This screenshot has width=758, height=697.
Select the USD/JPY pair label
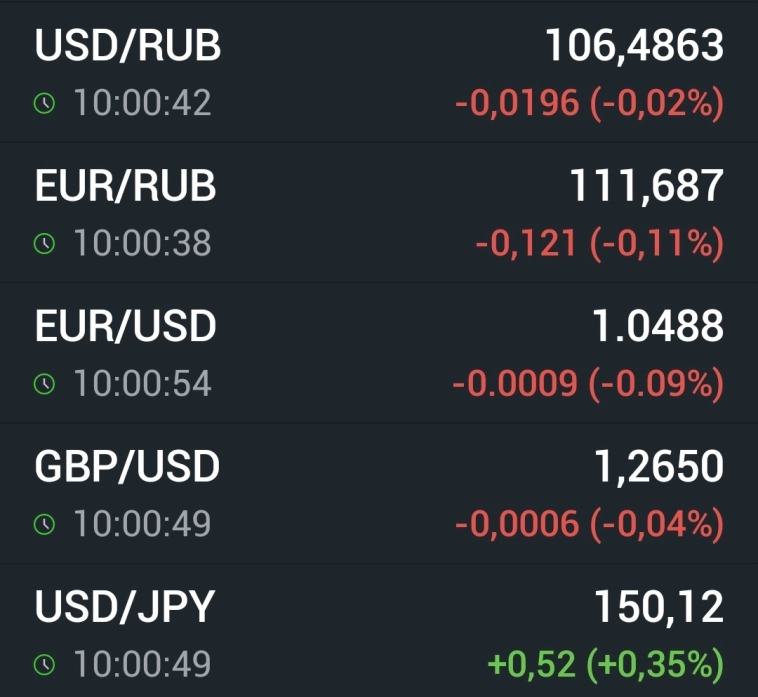(125, 607)
